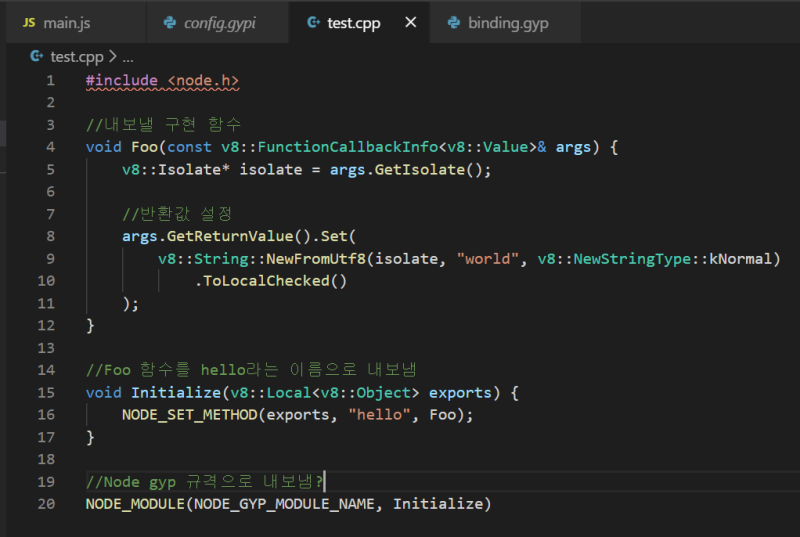Click the C++ icon on test.cpp tab
The height and width of the screenshot is (537, 800).
click(x=314, y=22)
